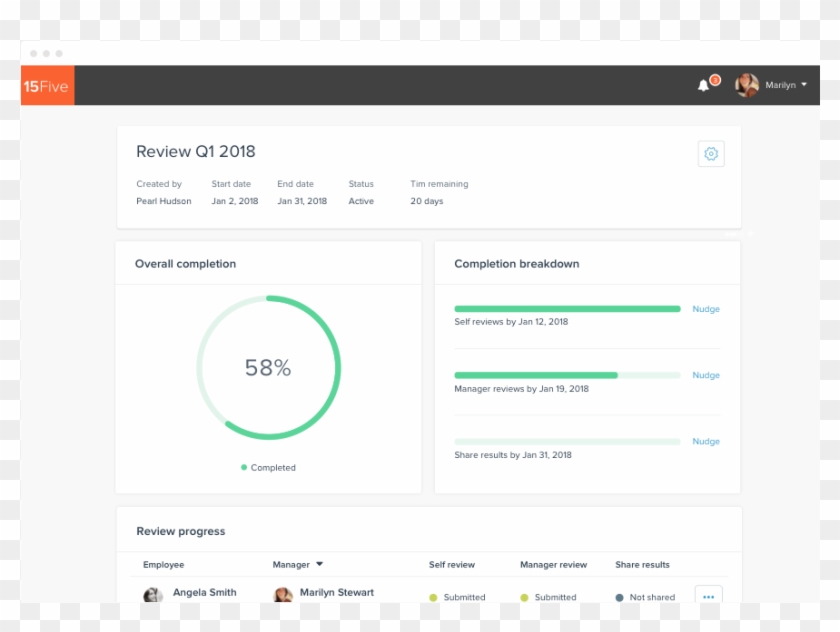The height and width of the screenshot is (632, 840).
Task: Sort by the Manager column arrow
Action: click(319, 565)
